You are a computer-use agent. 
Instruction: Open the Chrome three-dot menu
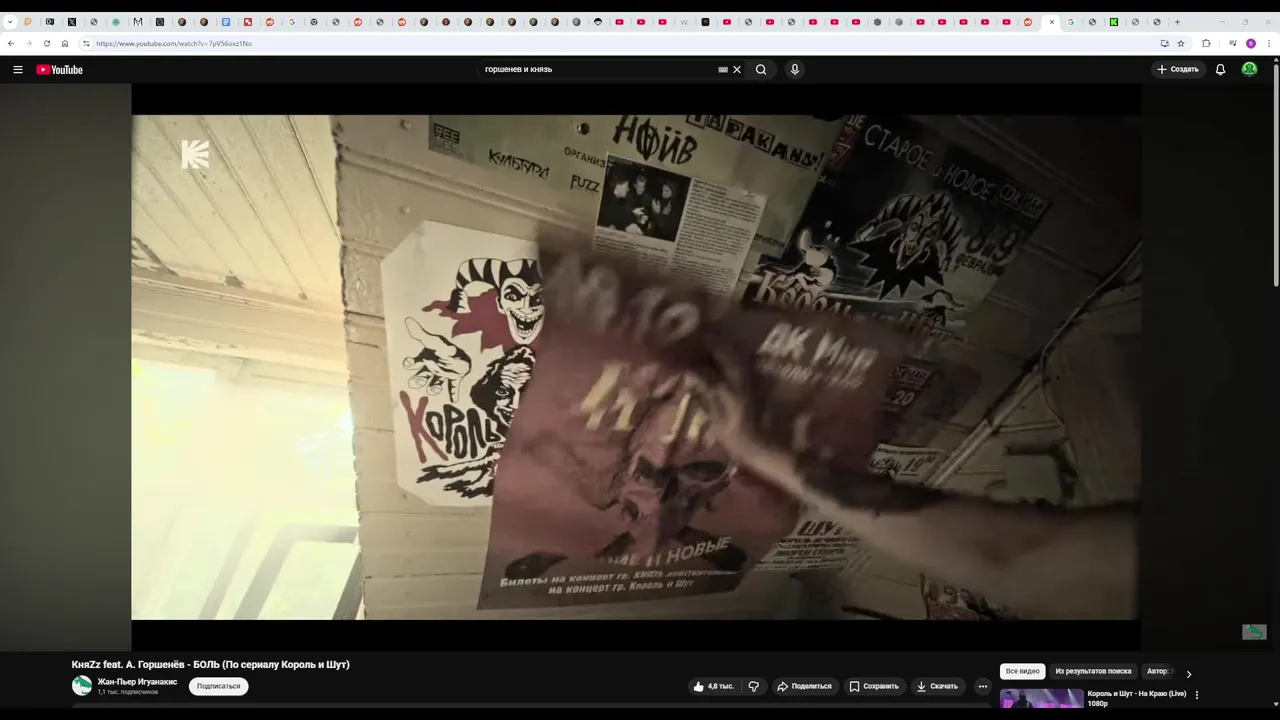point(1268,43)
